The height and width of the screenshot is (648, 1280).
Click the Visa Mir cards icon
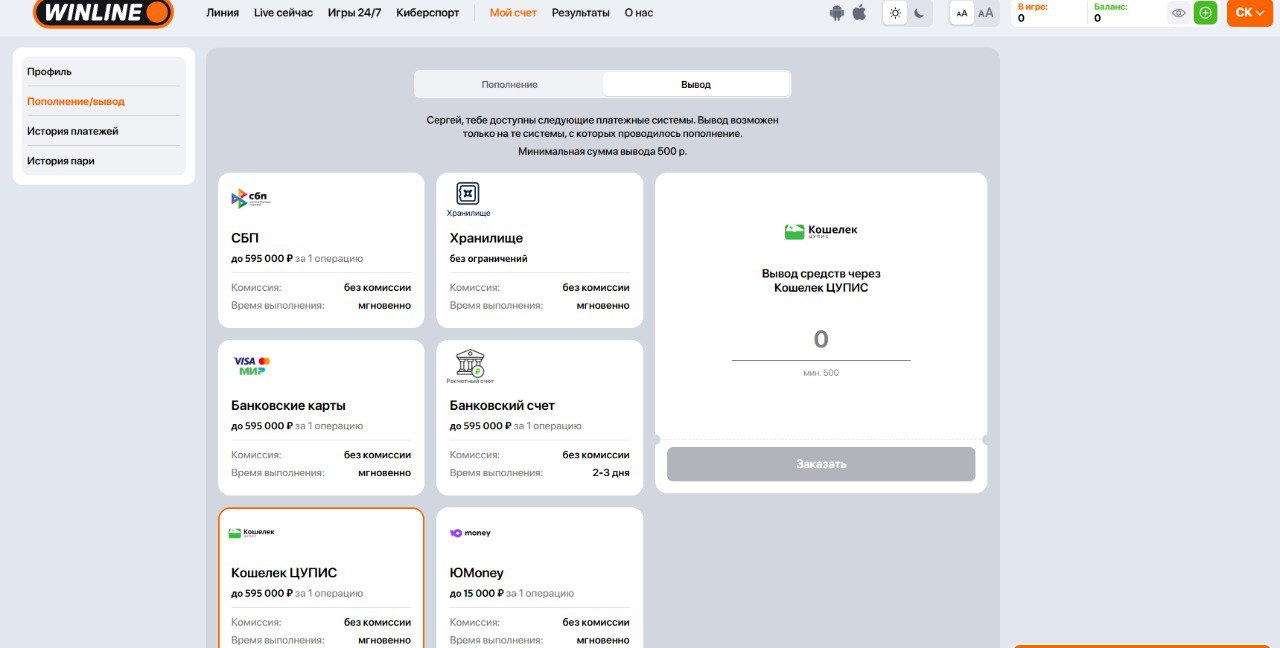251,365
